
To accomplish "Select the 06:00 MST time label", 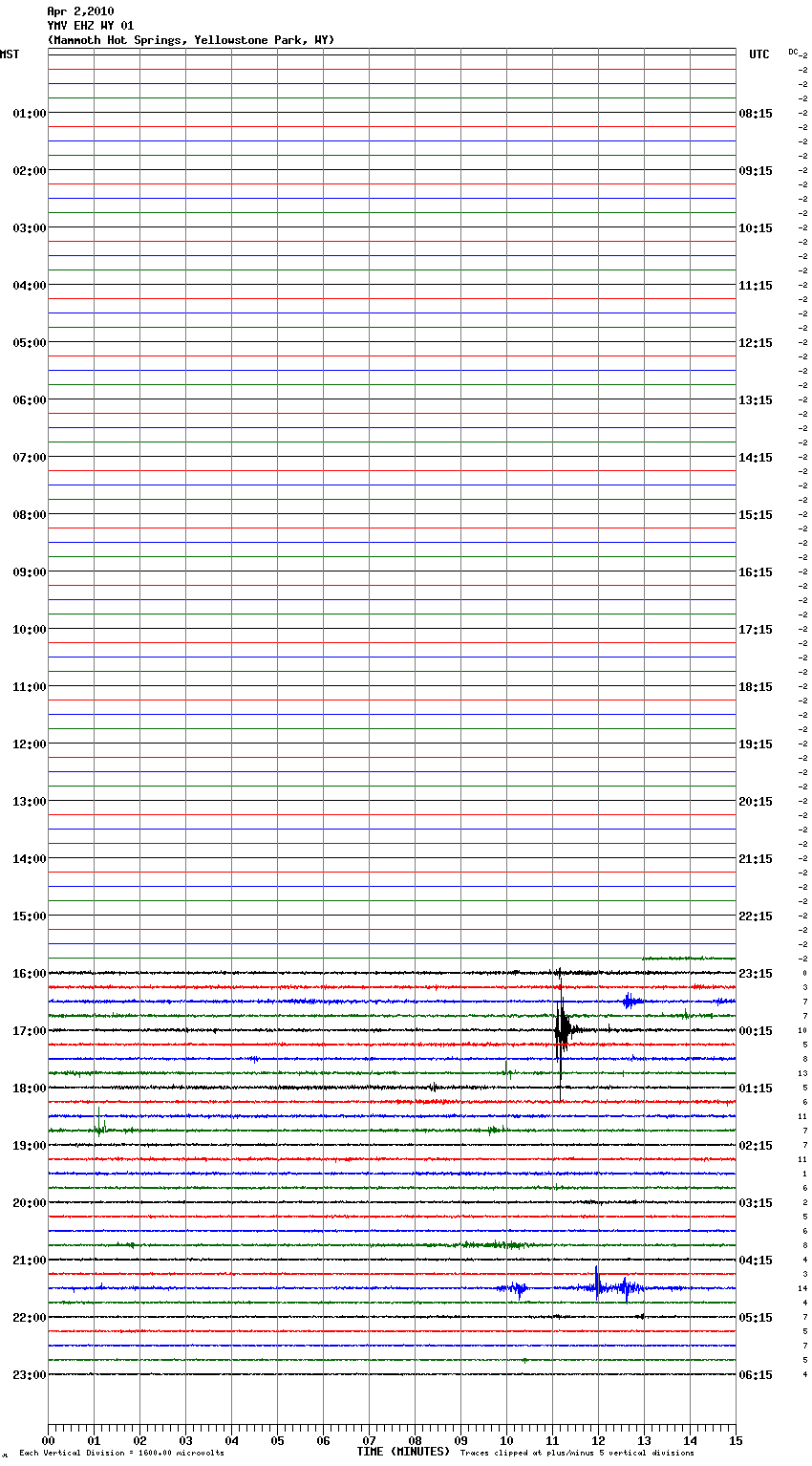I will [x=30, y=400].
